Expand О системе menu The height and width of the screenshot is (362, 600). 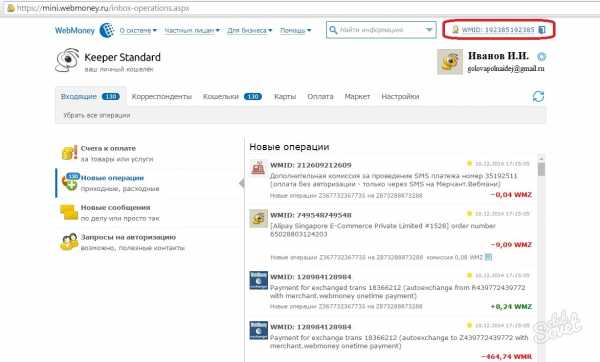[x=138, y=30]
